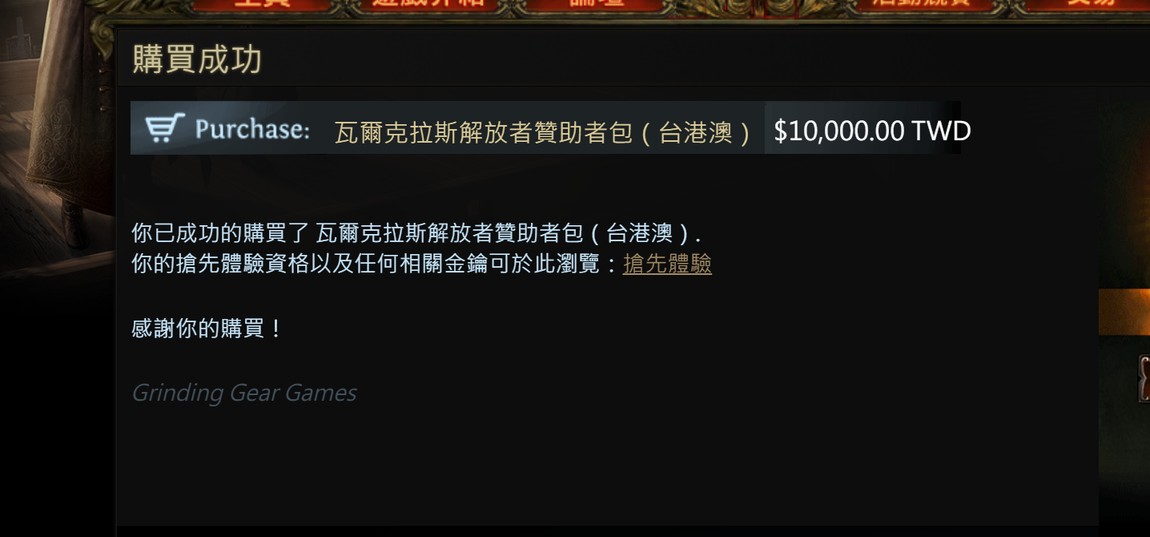Click the ornate gold corner decoration of panel
Viewport: 1150px width, 537px height.
pyautogui.click(x=104, y=35)
